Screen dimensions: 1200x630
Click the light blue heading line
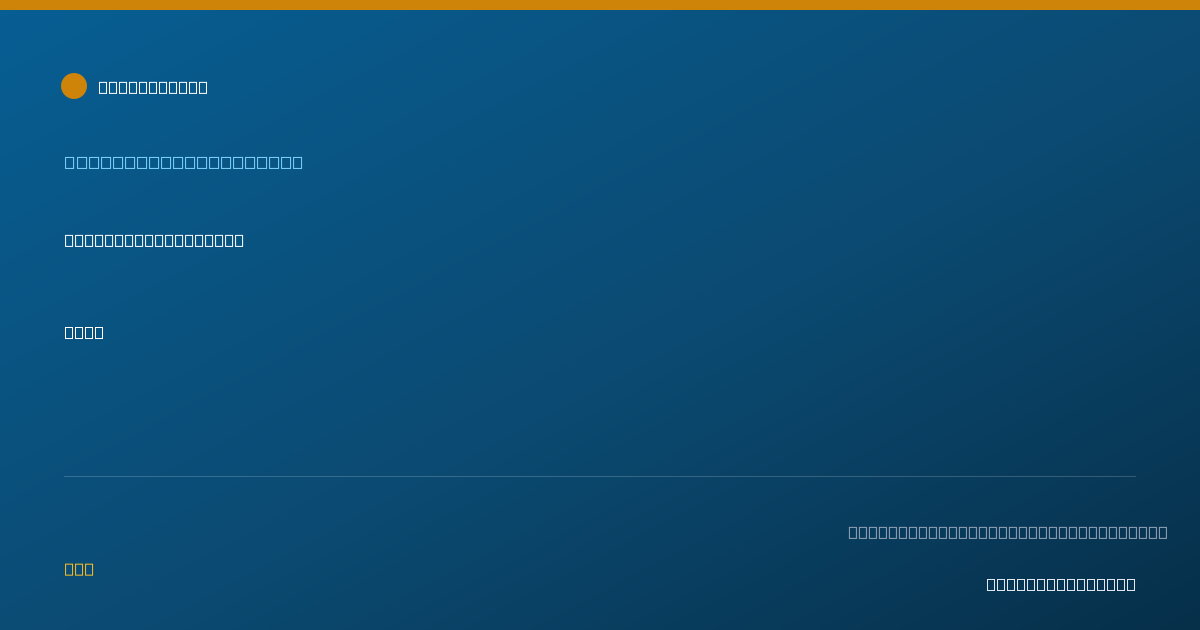pos(184,162)
